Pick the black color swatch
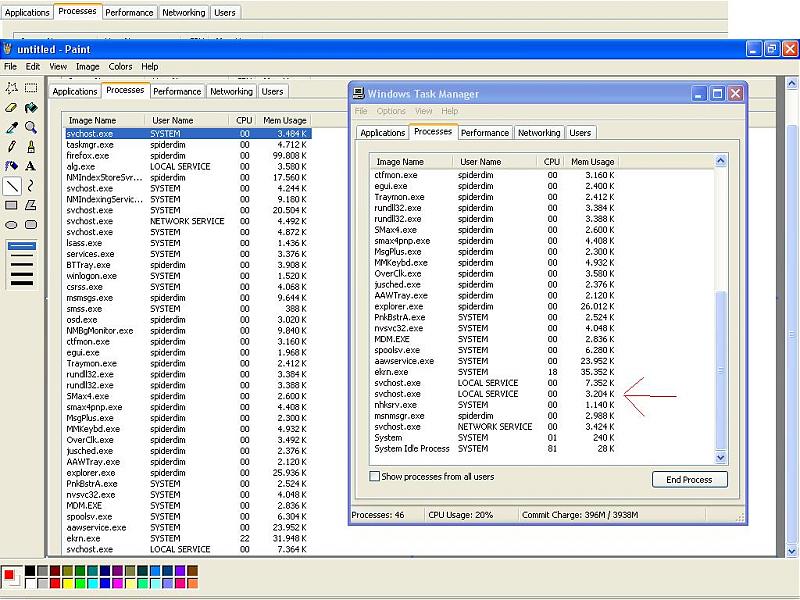 coord(30,571)
